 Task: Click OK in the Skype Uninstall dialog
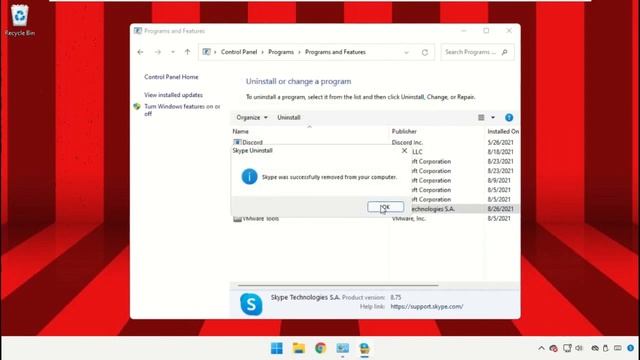point(385,207)
